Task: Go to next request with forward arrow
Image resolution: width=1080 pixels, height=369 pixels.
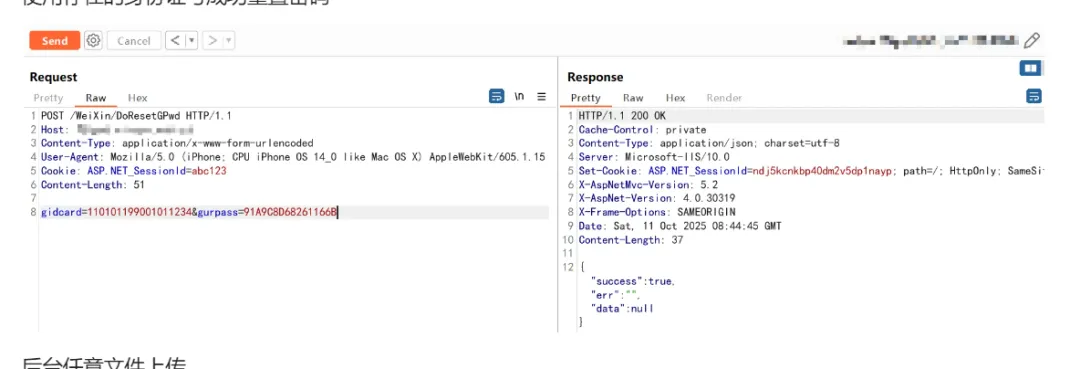Action: click(x=212, y=41)
